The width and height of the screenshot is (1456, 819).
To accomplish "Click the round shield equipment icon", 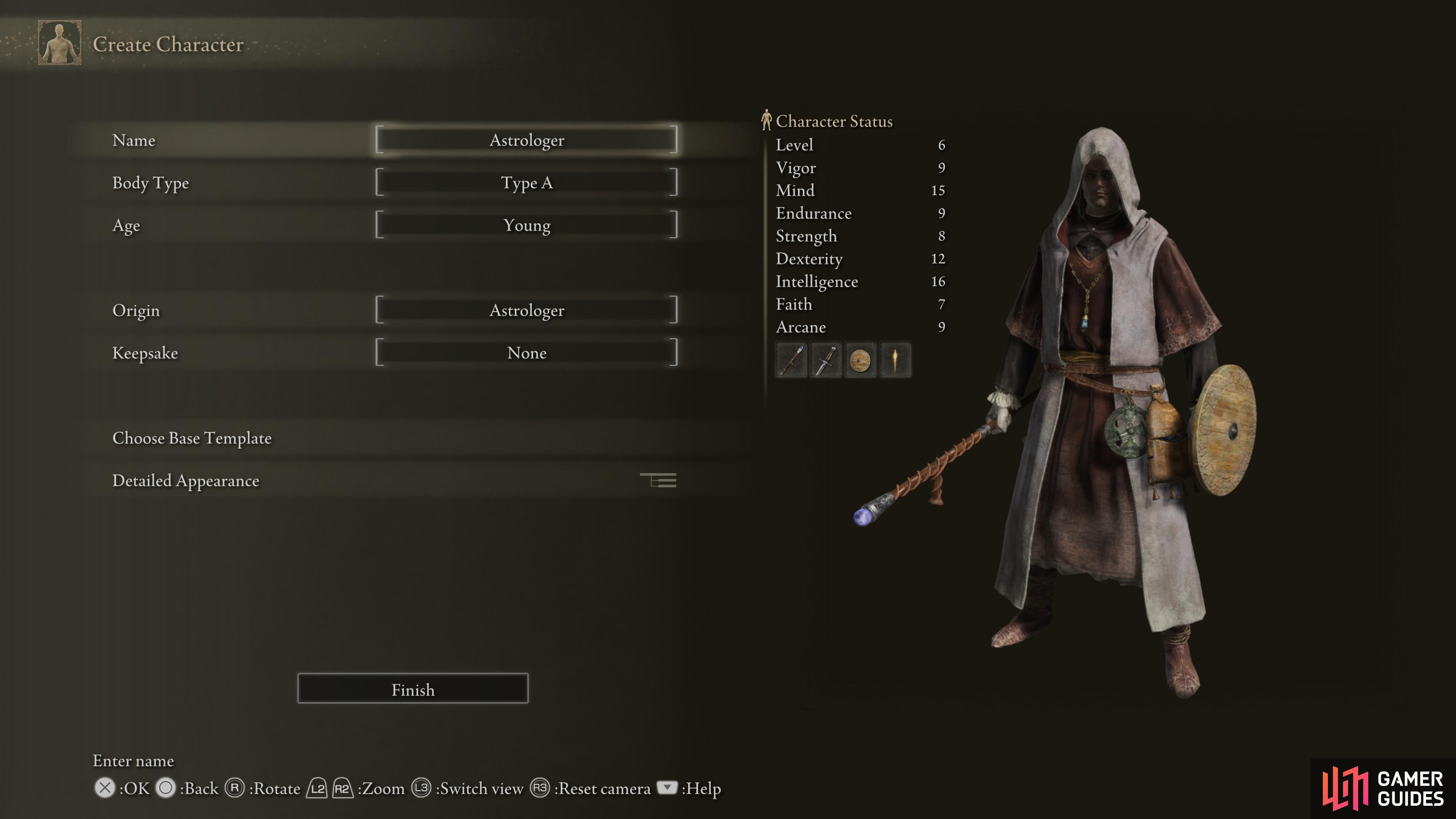I will tap(859, 360).
